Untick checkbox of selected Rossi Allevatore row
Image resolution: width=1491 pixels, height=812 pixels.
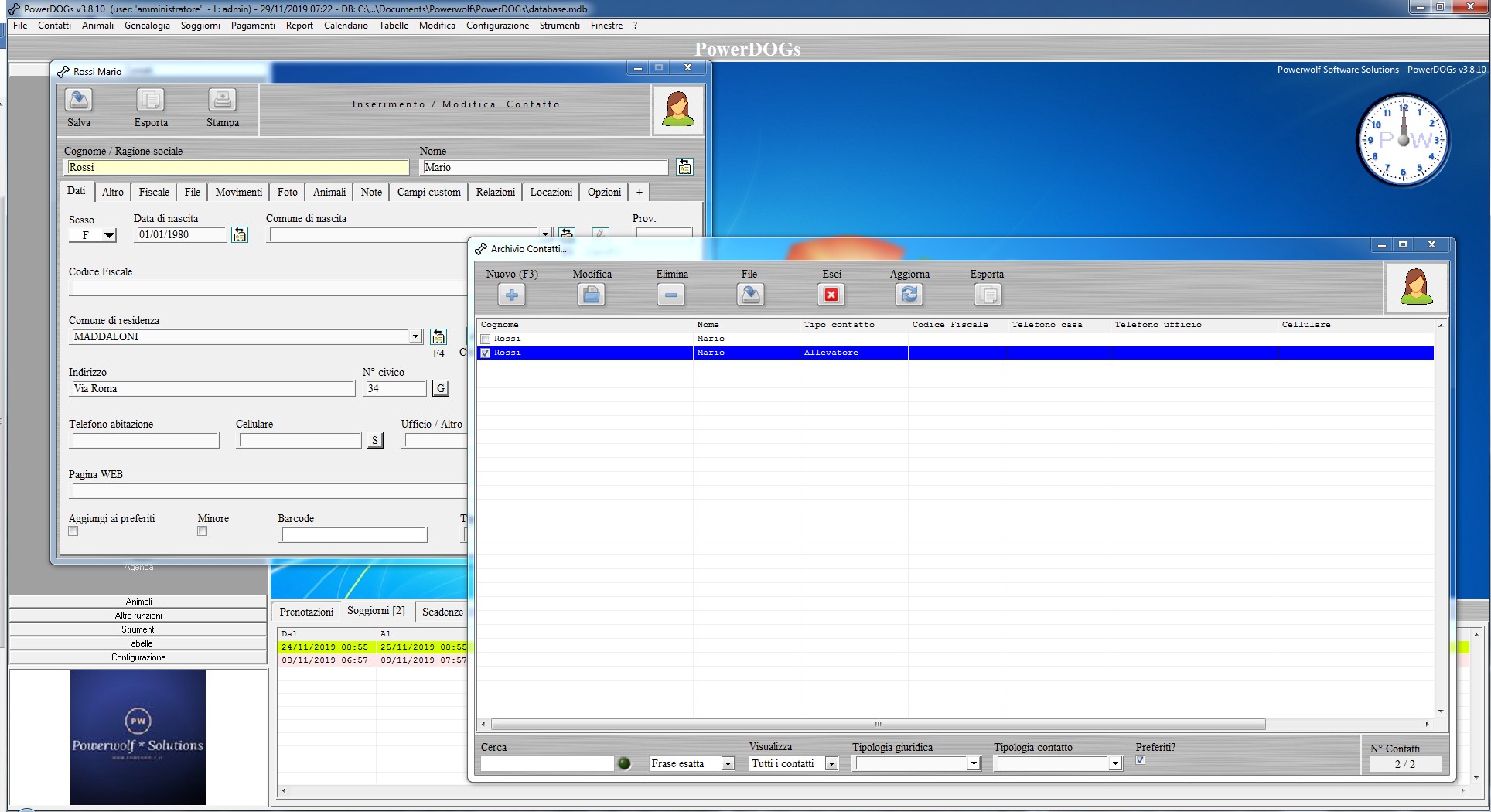(486, 353)
